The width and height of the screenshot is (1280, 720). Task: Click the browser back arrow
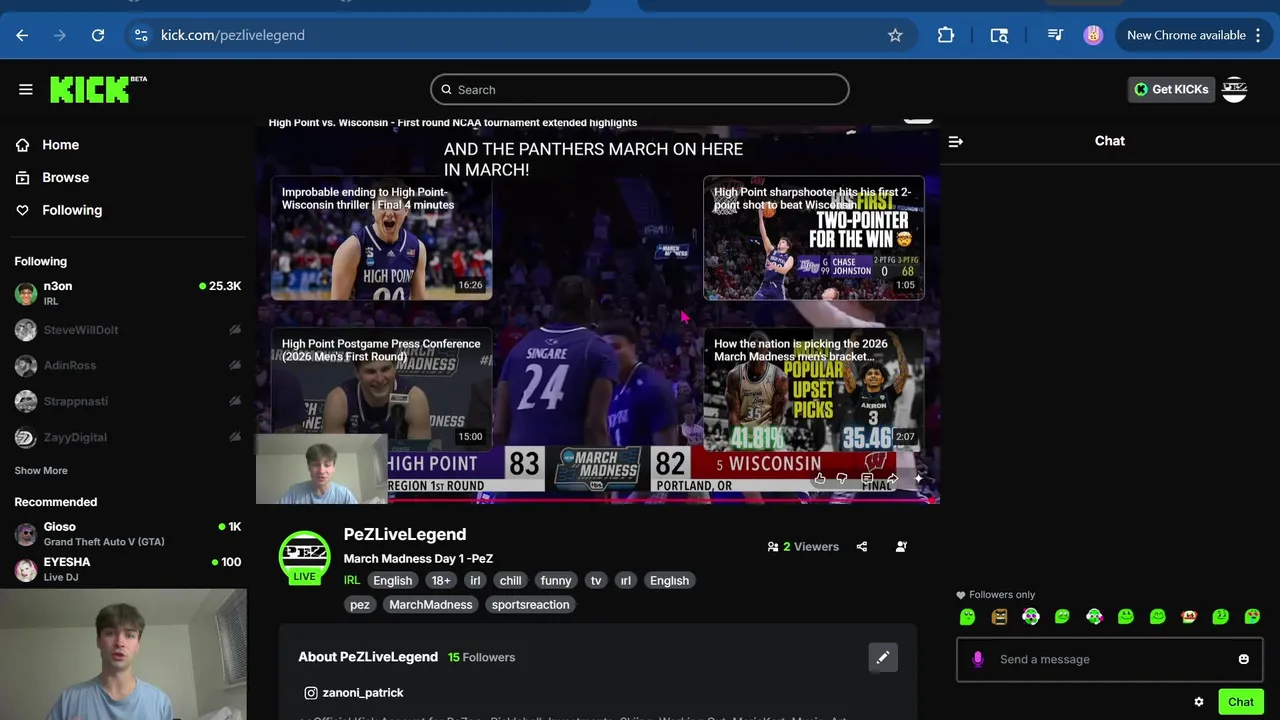click(x=22, y=35)
